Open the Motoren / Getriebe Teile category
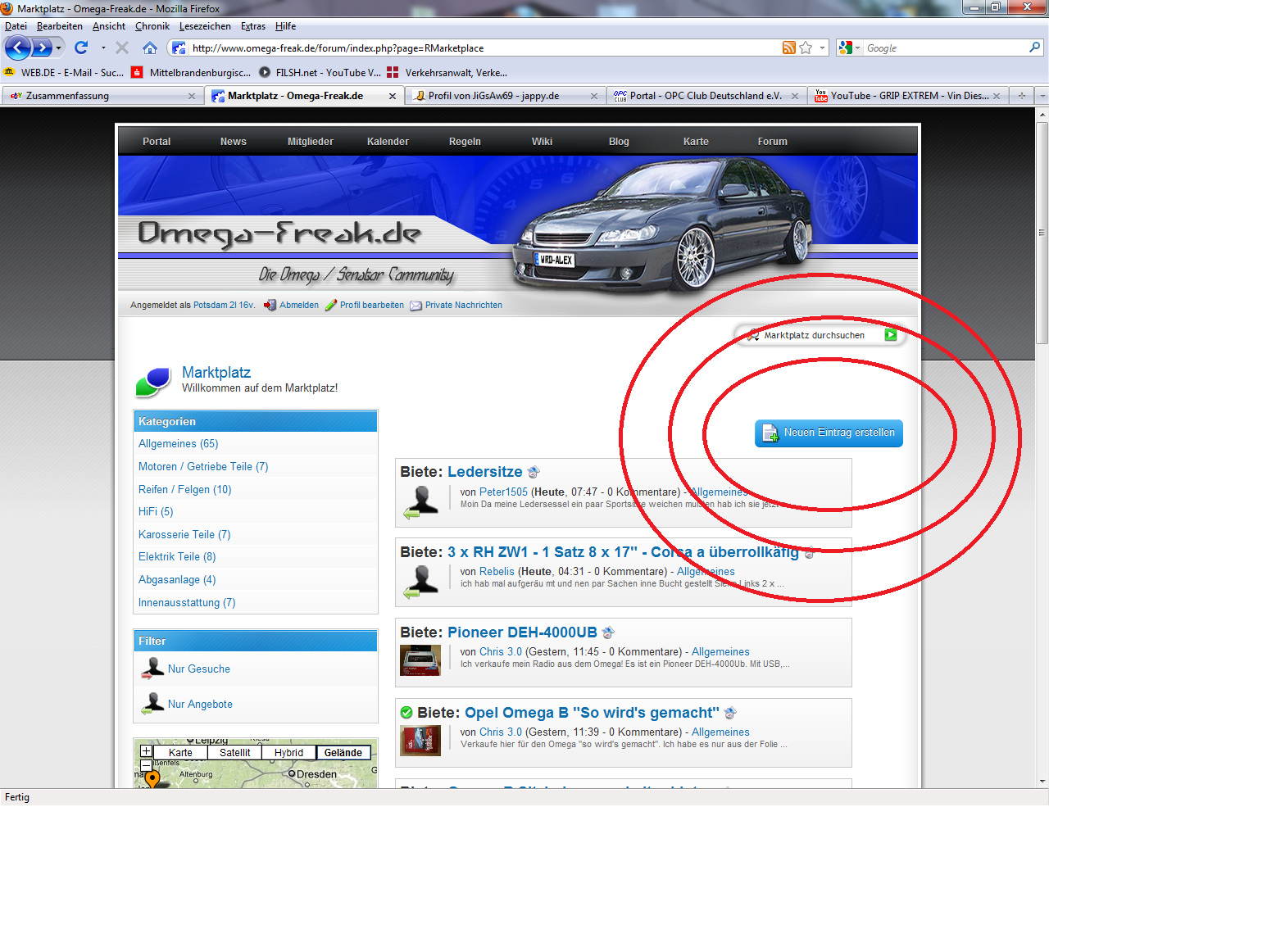 [x=203, y=466]
